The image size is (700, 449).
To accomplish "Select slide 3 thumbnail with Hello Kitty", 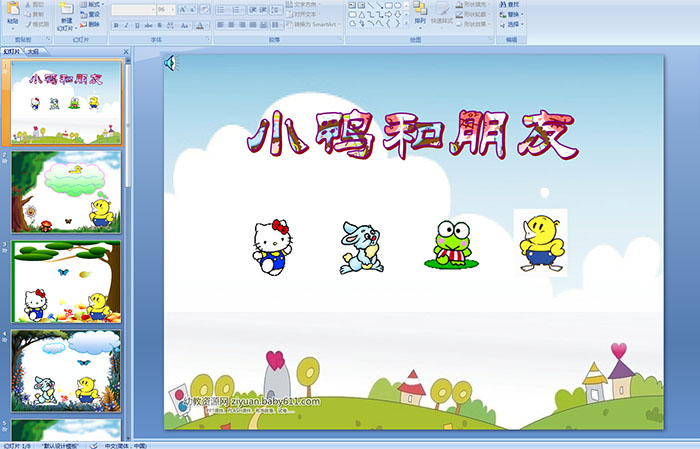I will [66, 282].
